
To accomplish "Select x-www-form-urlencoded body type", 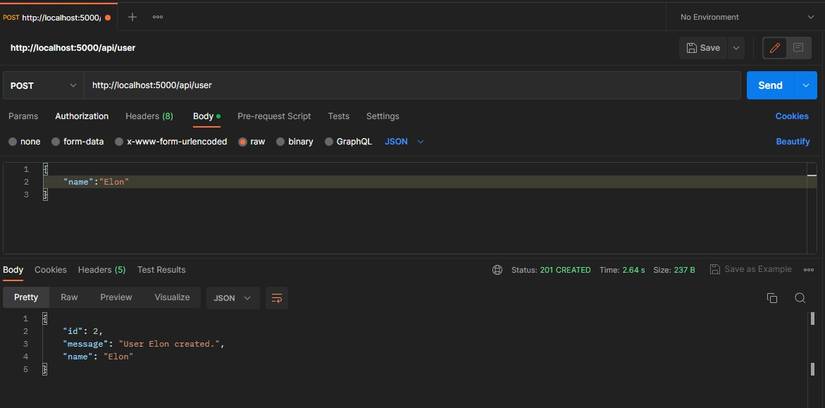I will pos(171,142).
